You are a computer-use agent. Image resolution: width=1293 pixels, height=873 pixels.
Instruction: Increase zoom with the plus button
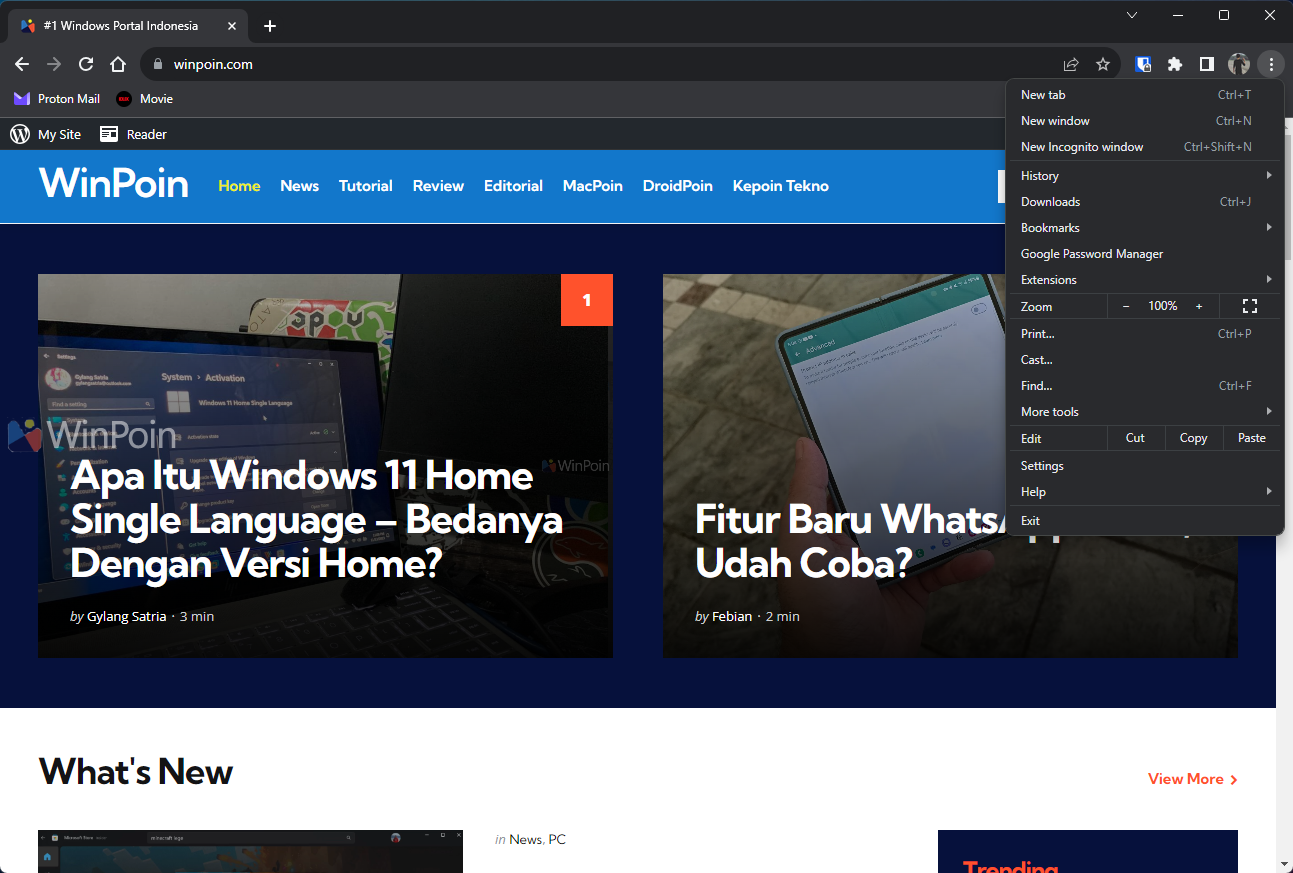[x=1199, y=306]
